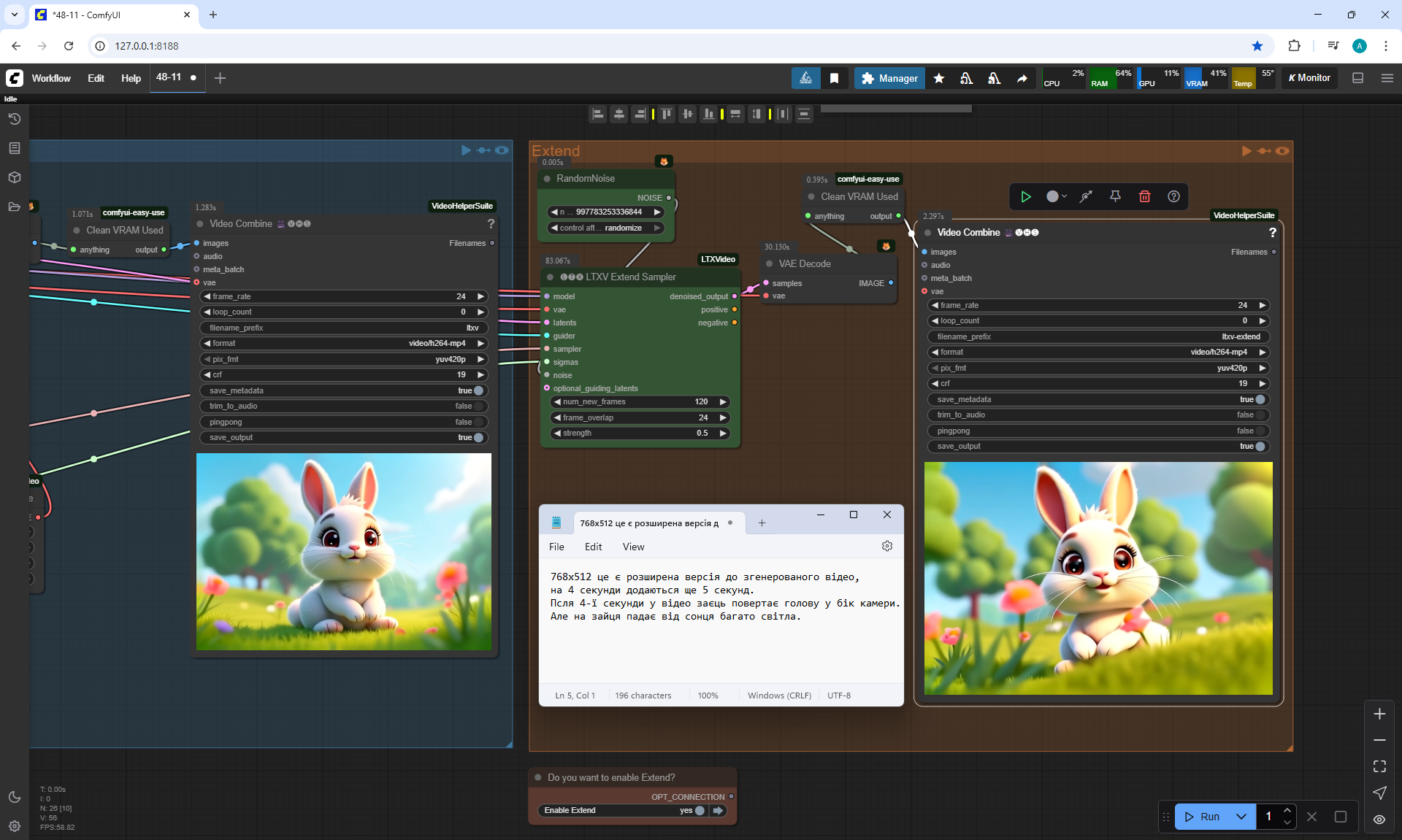This screenshot has width=1402, height=840.
Task: Open the View menu in Notepad
Action: (x=633, y=547)
